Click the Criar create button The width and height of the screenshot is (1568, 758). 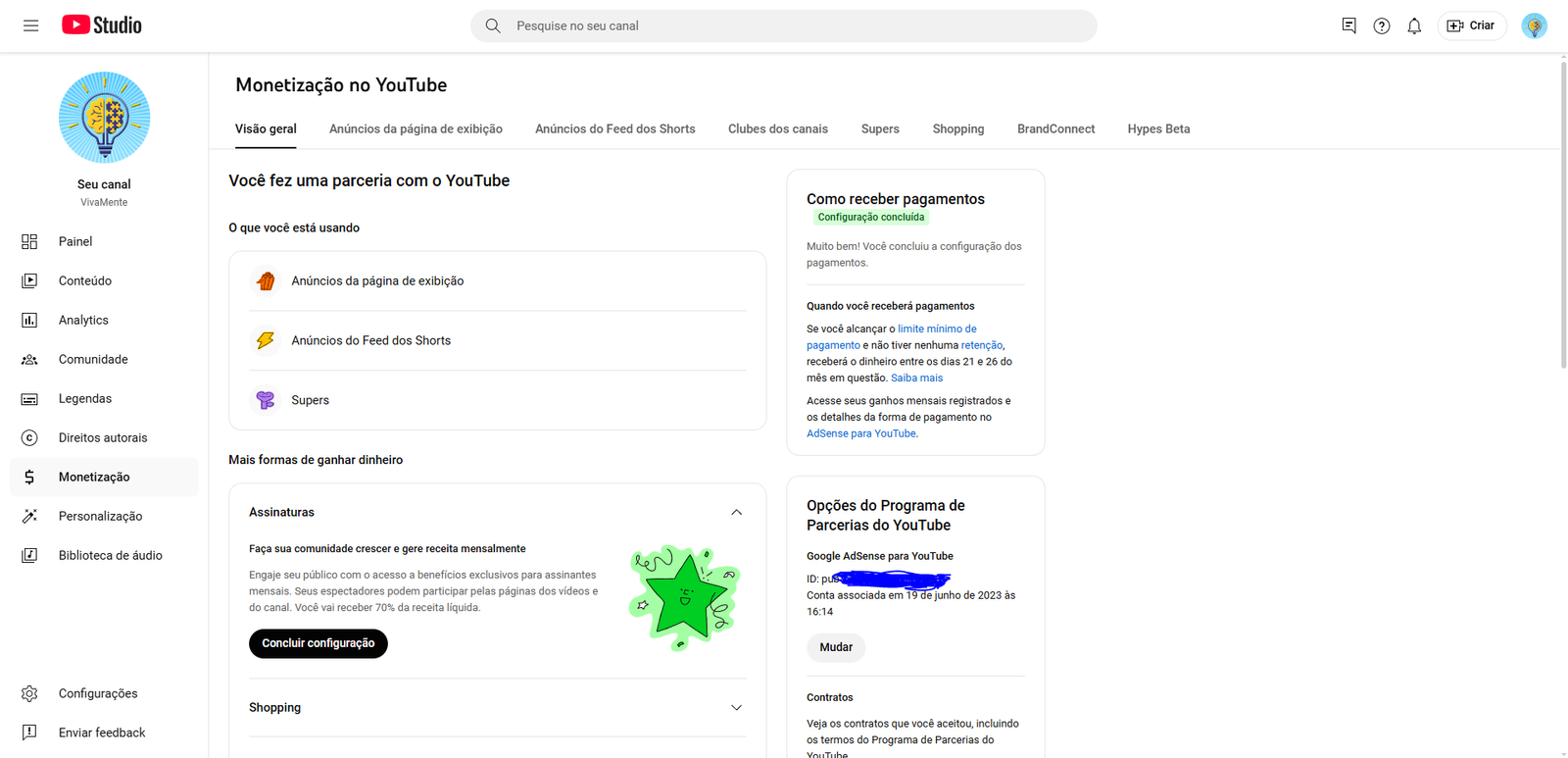[1471, 25]
